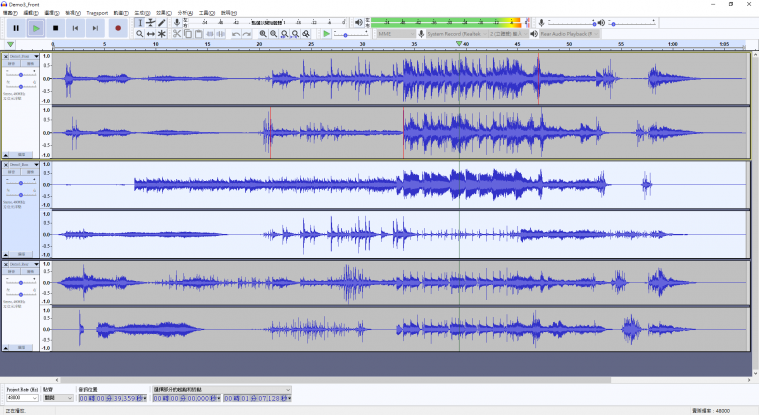The width and height of the screenshot is (759, 415).
Task: Click the Undo arrow icon
Action: click(236, 34)
